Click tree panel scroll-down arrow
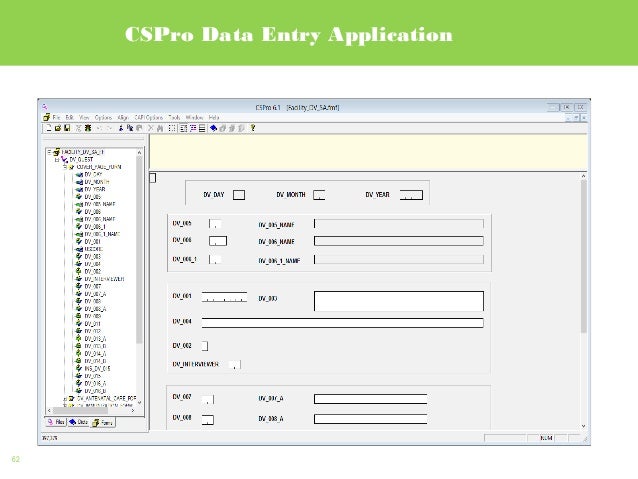Screen dimensions: 638x479 click(x=140, y=403)
